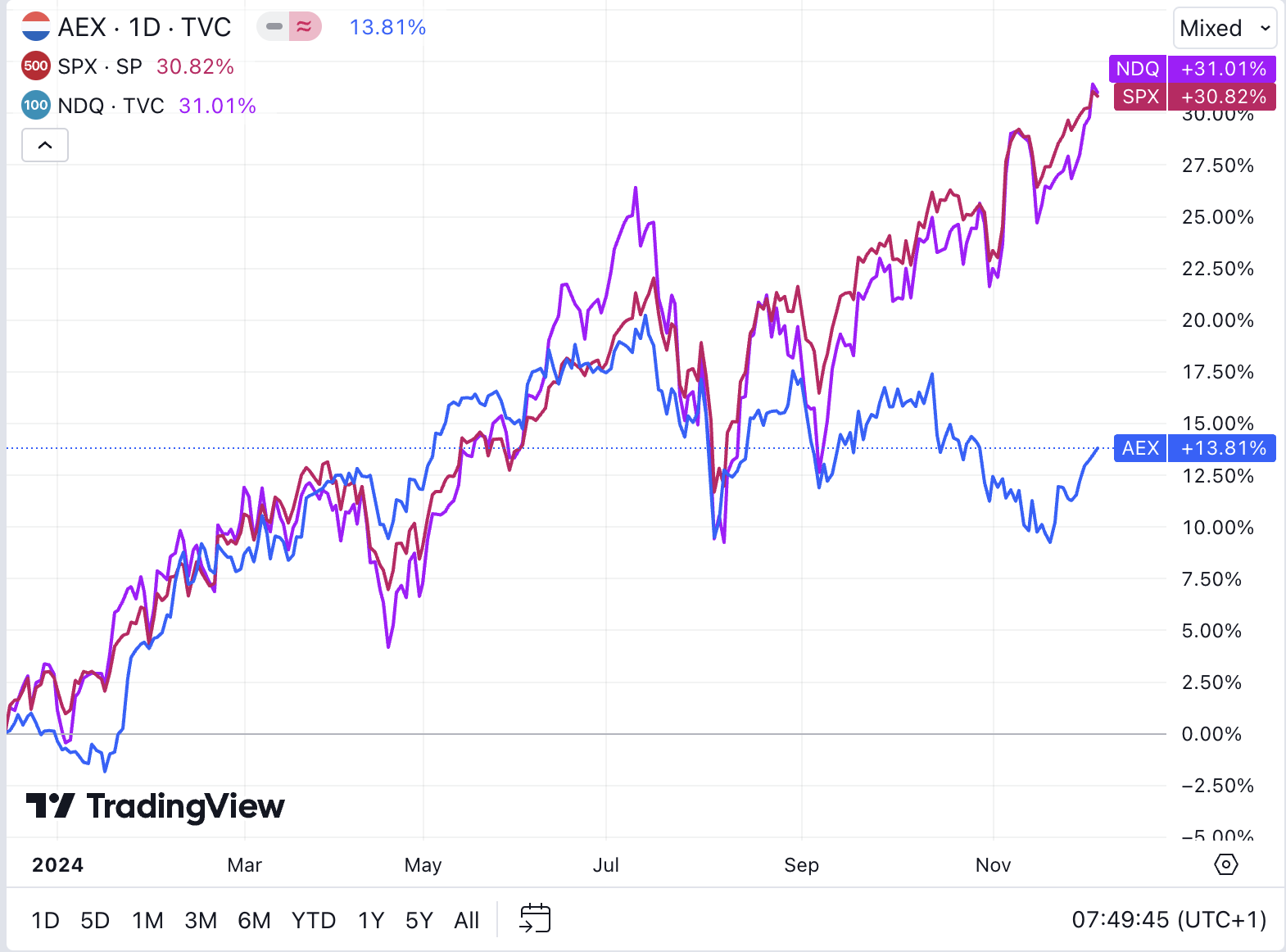Screen dimensions: 1286x952
Task: Select the YTD time range
Action: [x=313, y=921]
